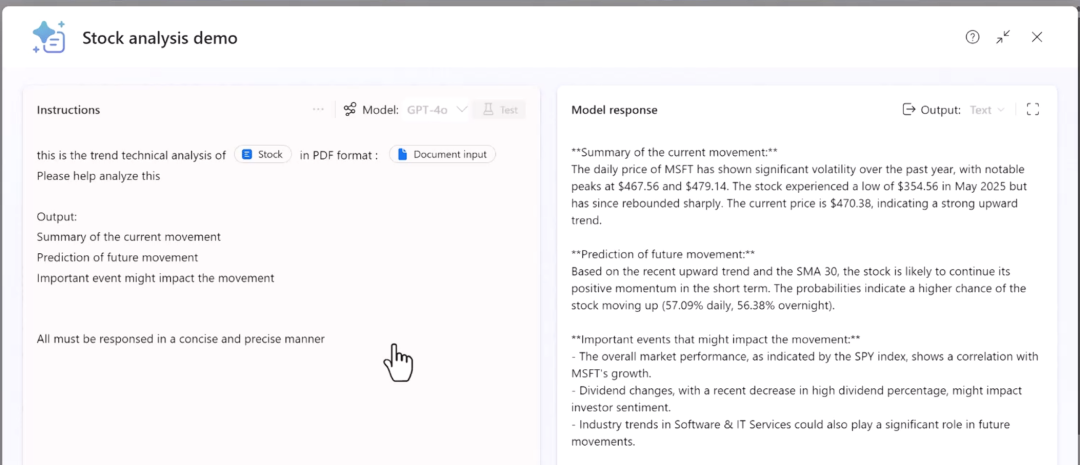
Task: Close the Stock analysis demo dialog
Action: pyautogui.click(x=1037, y=37)
